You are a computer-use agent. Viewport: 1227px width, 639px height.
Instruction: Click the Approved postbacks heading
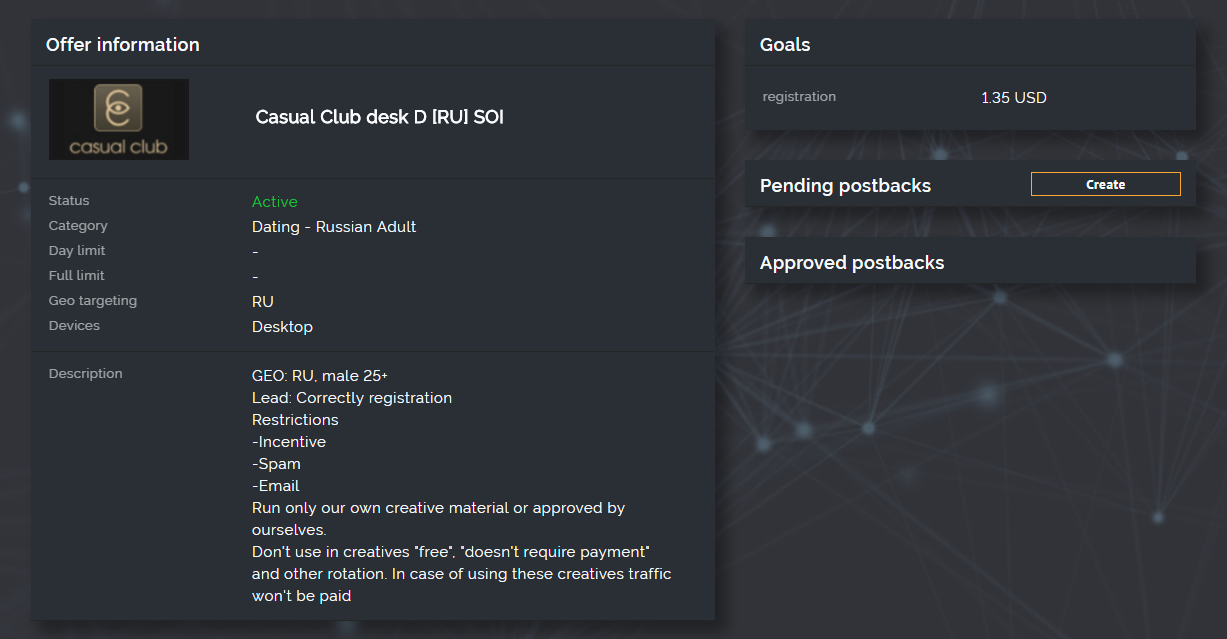852,263
